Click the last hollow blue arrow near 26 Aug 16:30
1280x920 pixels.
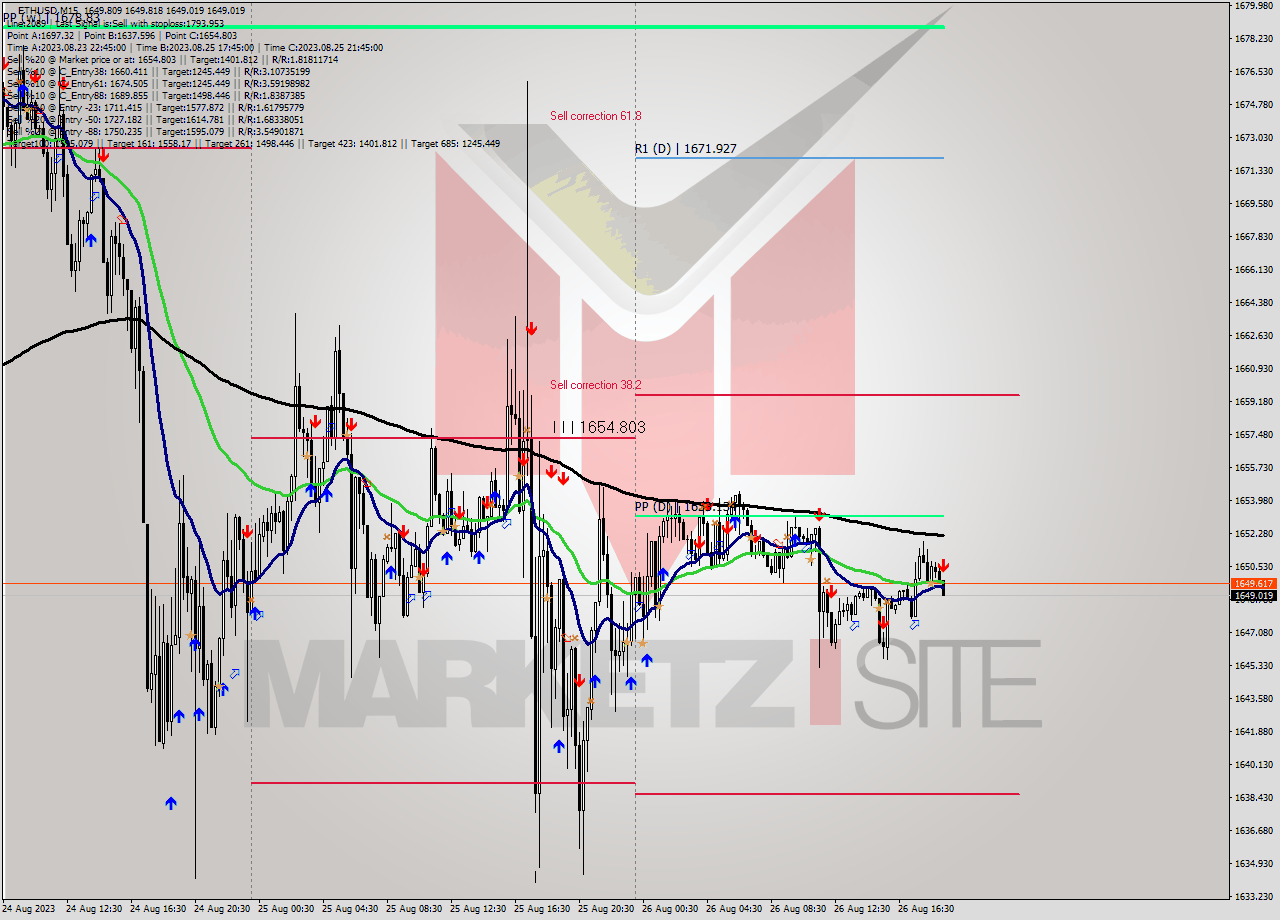click(915, 624)
